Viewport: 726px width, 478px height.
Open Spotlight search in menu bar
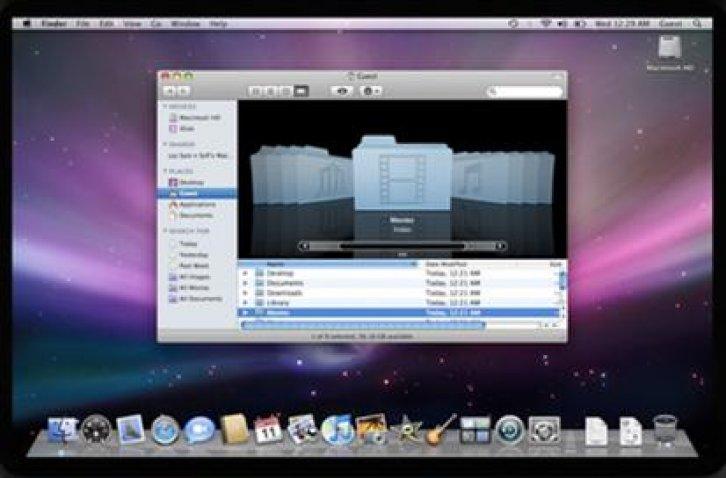(698, 23)
